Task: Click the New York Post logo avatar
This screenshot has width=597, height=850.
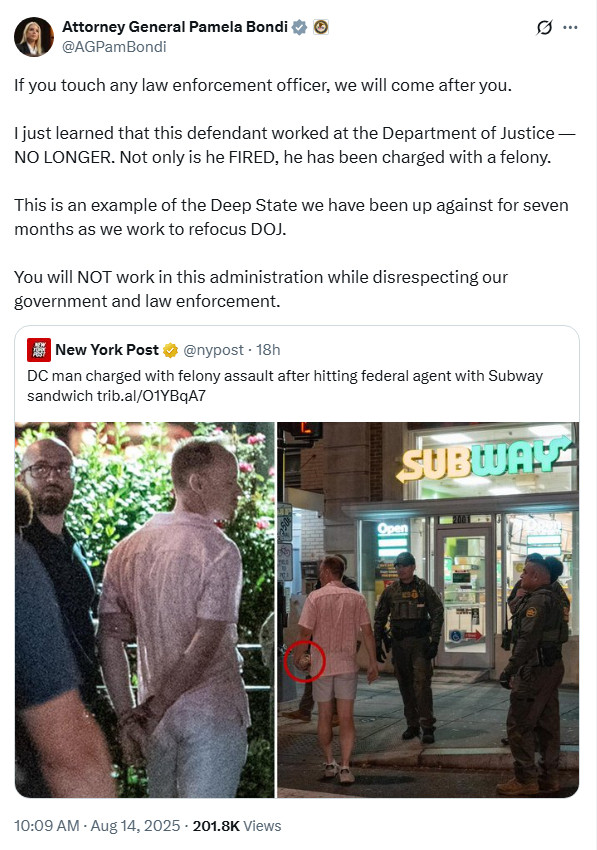Action: 39,350
